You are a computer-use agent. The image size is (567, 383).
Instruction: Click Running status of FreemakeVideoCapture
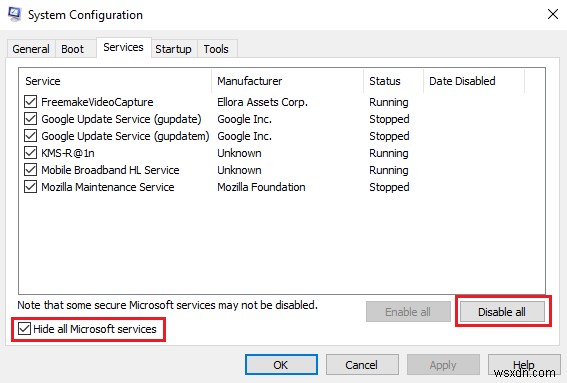389,102
